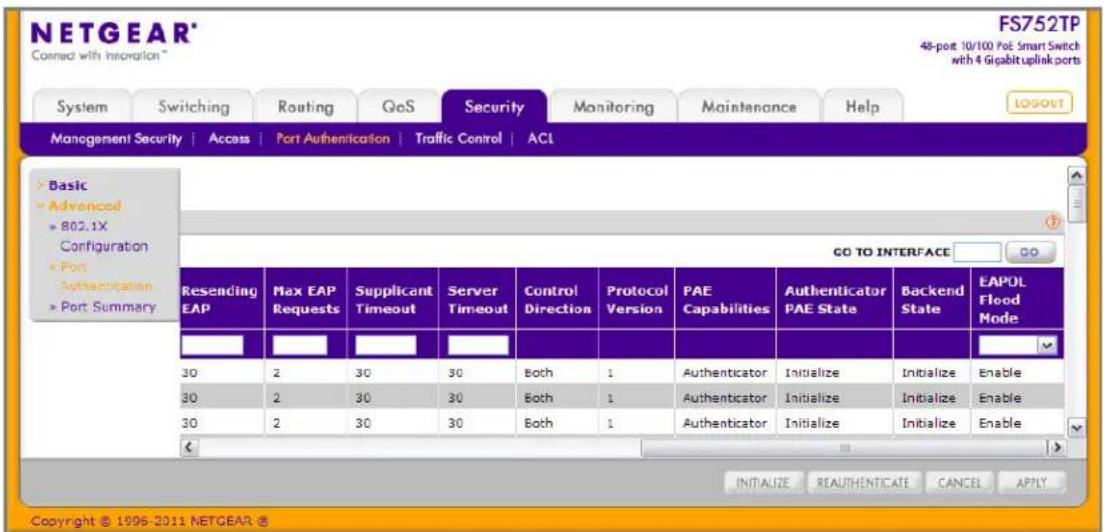Viewport: 1104px width, 532px height.
Task: Select the QoS tab
Action: 399,107
